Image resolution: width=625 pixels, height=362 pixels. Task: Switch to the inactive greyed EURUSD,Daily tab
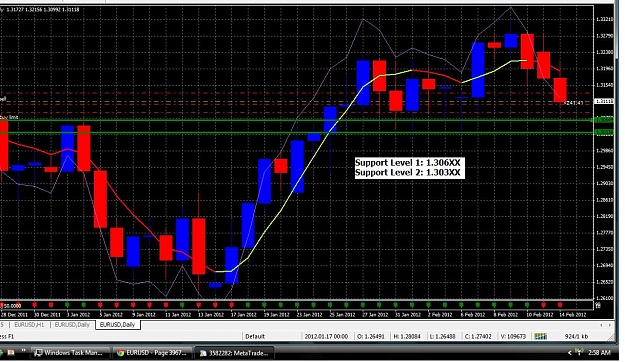(72, 325)
